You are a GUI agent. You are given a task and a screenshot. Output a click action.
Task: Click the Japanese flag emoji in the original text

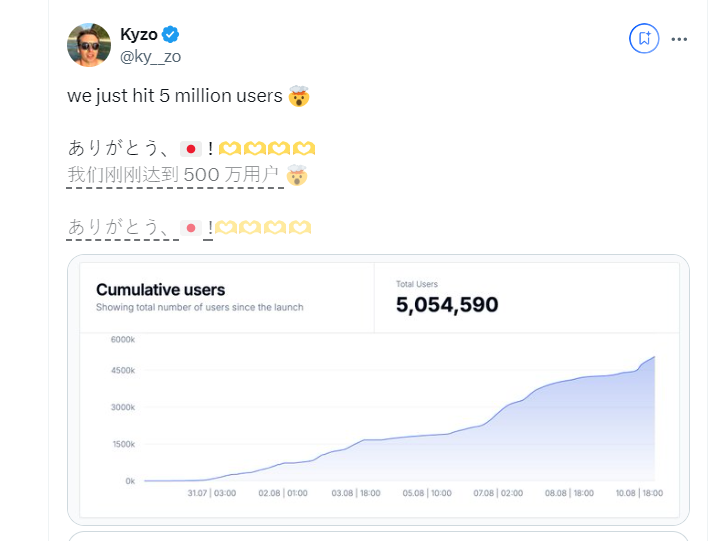pos(191,149)
